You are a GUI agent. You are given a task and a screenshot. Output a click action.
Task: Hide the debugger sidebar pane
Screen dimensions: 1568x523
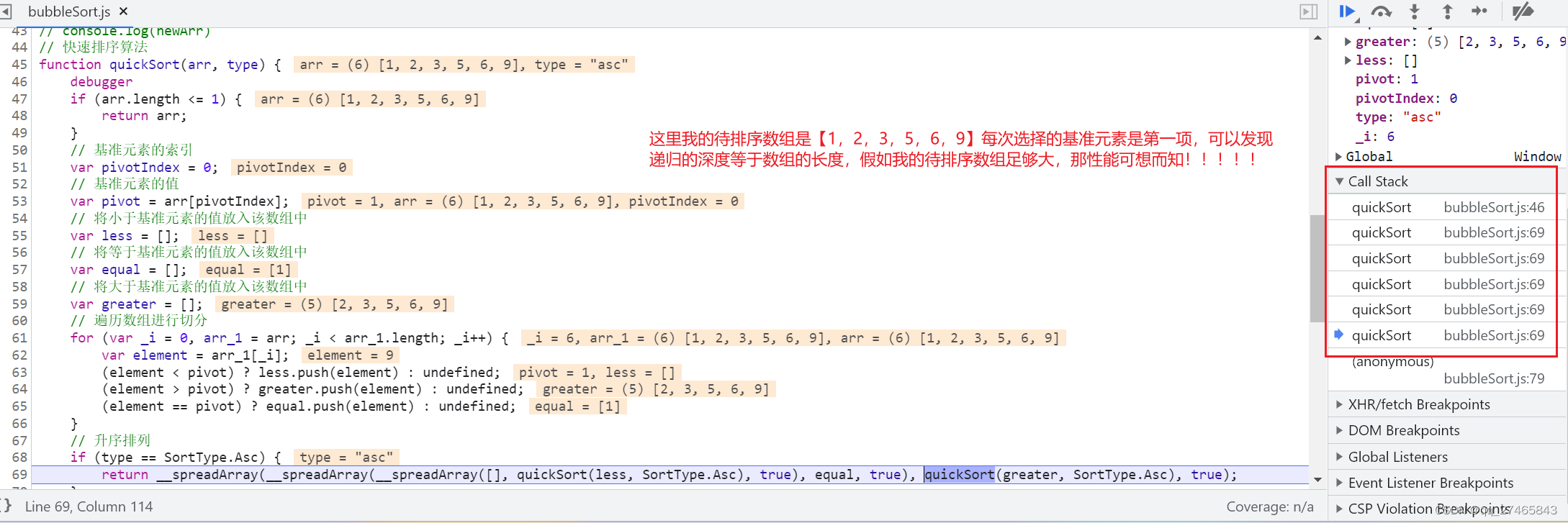1308,12
